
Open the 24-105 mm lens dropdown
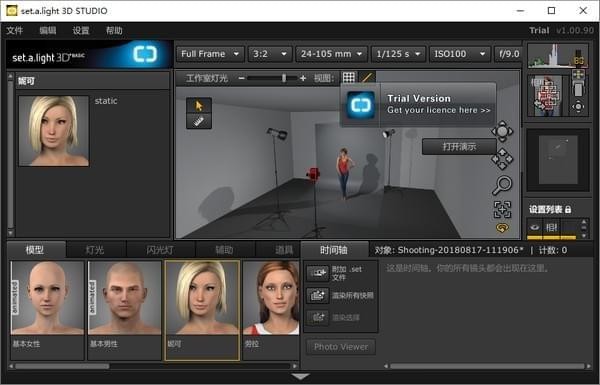331,54
